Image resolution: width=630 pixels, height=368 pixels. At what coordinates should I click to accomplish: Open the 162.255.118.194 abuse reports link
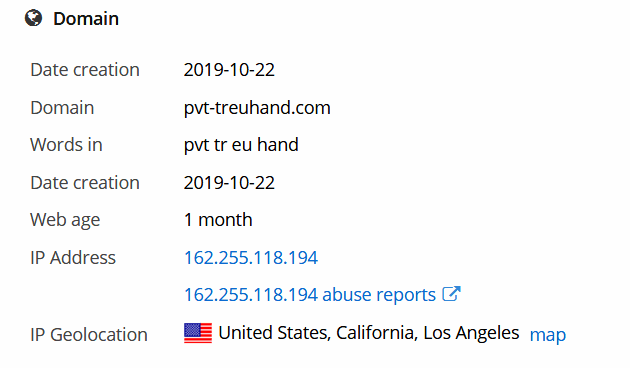click(310, 294)
